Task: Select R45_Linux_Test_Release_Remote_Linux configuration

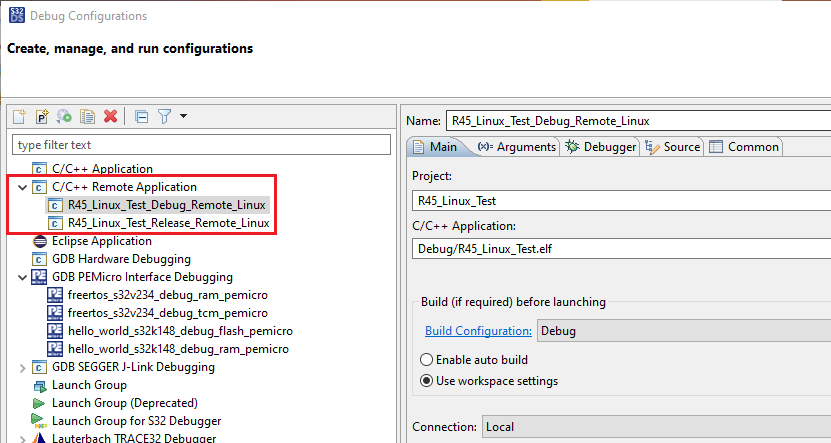Action: coord(168,223)
